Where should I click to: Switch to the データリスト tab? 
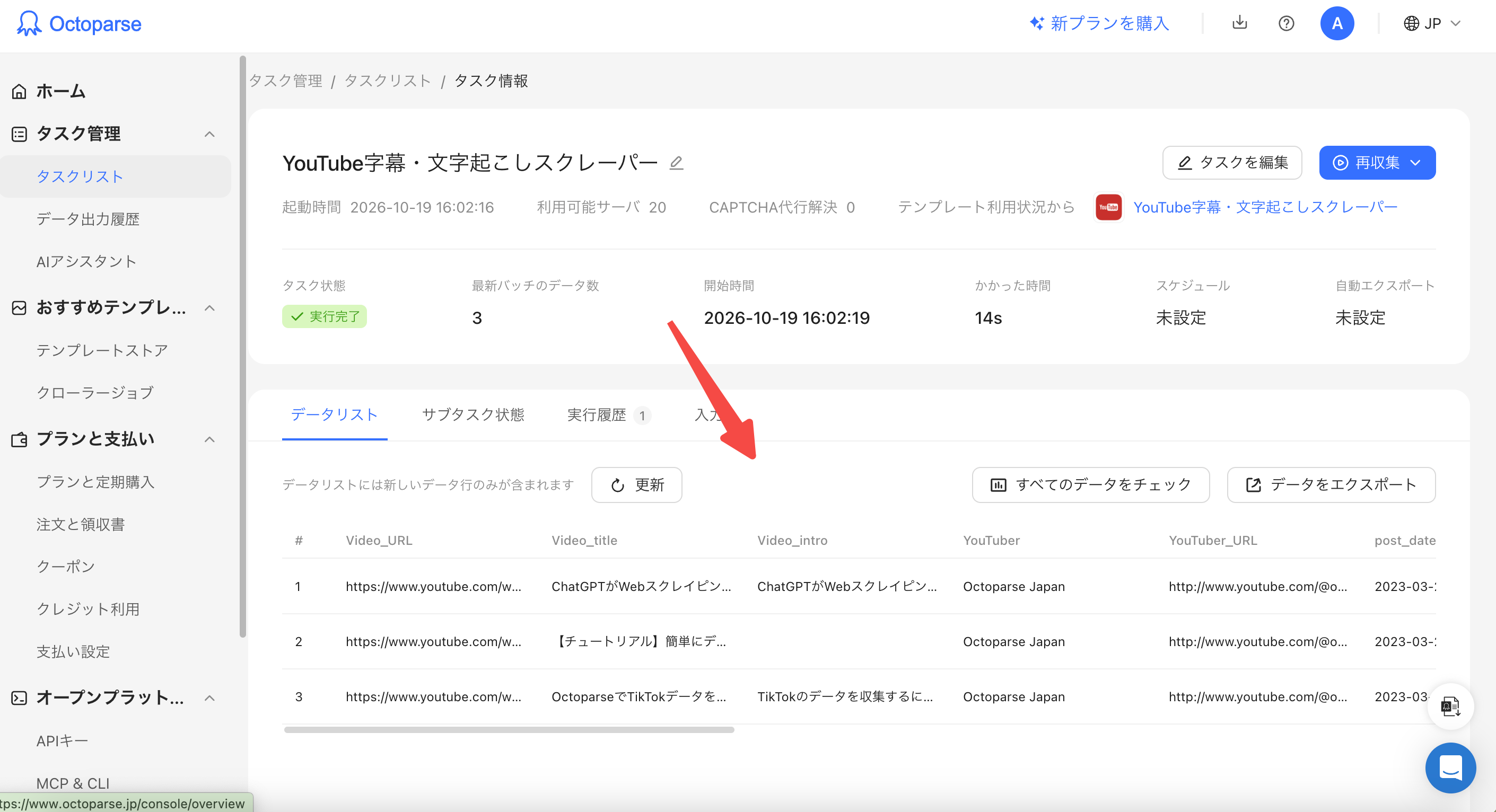[334, 414]
